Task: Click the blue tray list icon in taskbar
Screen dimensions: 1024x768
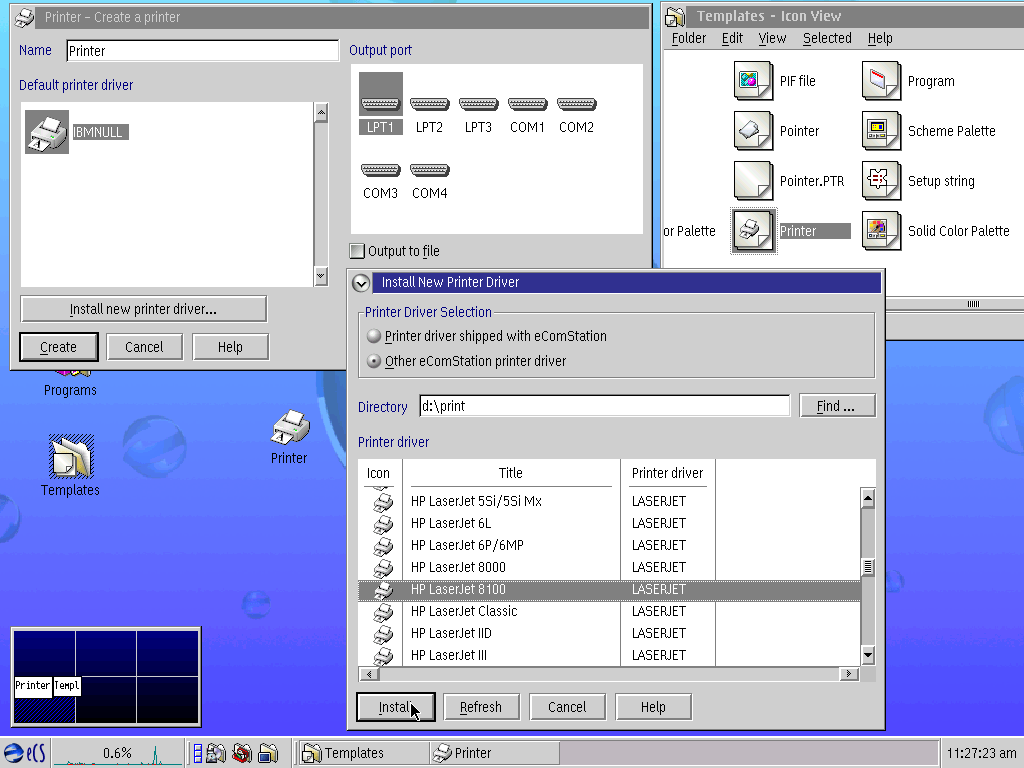Action: (197, 753)
